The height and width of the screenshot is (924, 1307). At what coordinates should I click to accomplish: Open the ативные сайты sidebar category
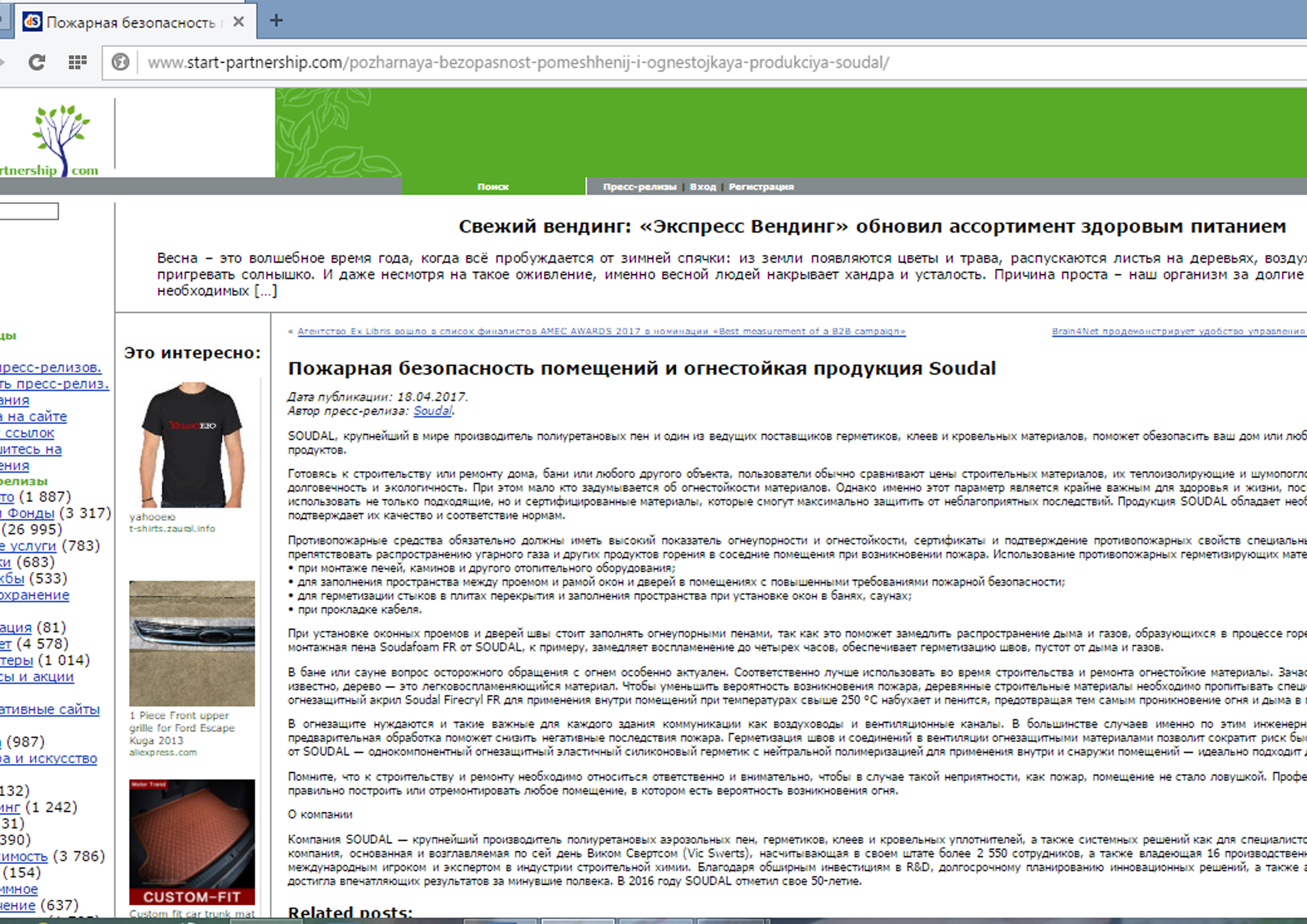50,709
